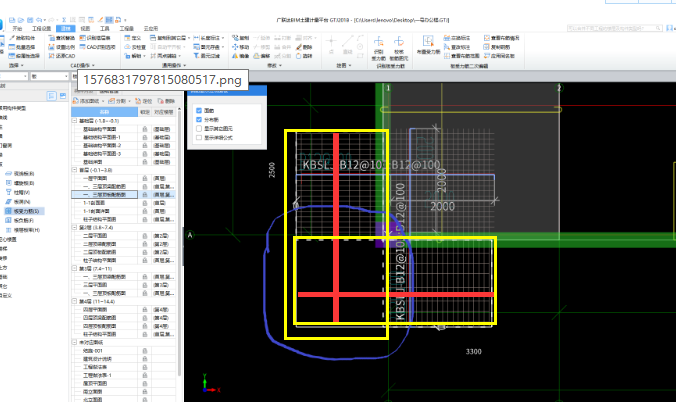Image resolution: width=676 pixels, height=402 pixels.
Task: Open the 开始 ribbon tab
Action: (17, 28)
